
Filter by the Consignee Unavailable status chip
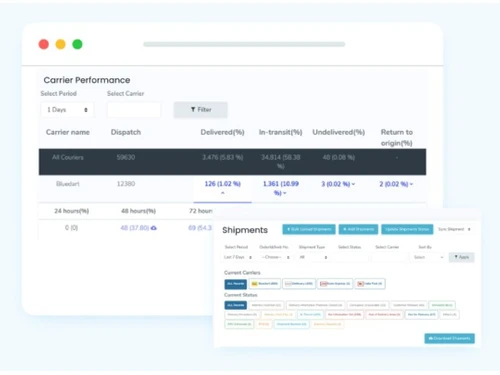point(367,305)
